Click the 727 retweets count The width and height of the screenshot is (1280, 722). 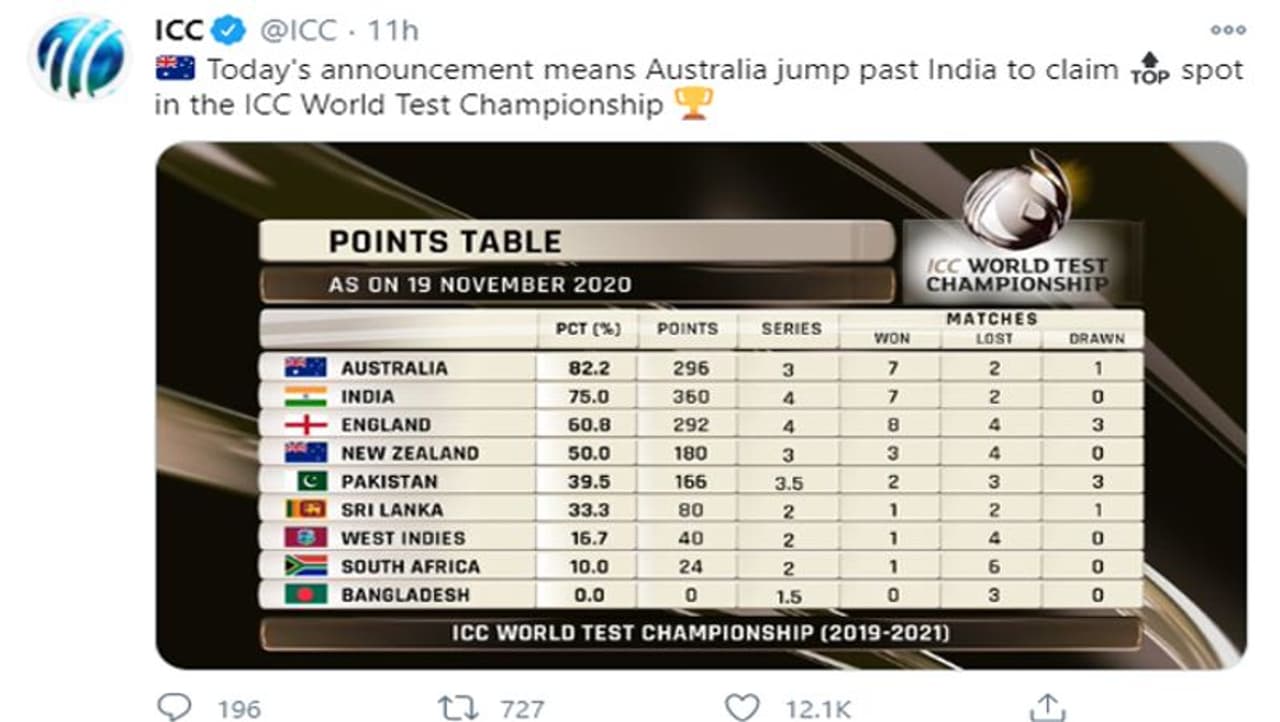click(x=520, y=709)
